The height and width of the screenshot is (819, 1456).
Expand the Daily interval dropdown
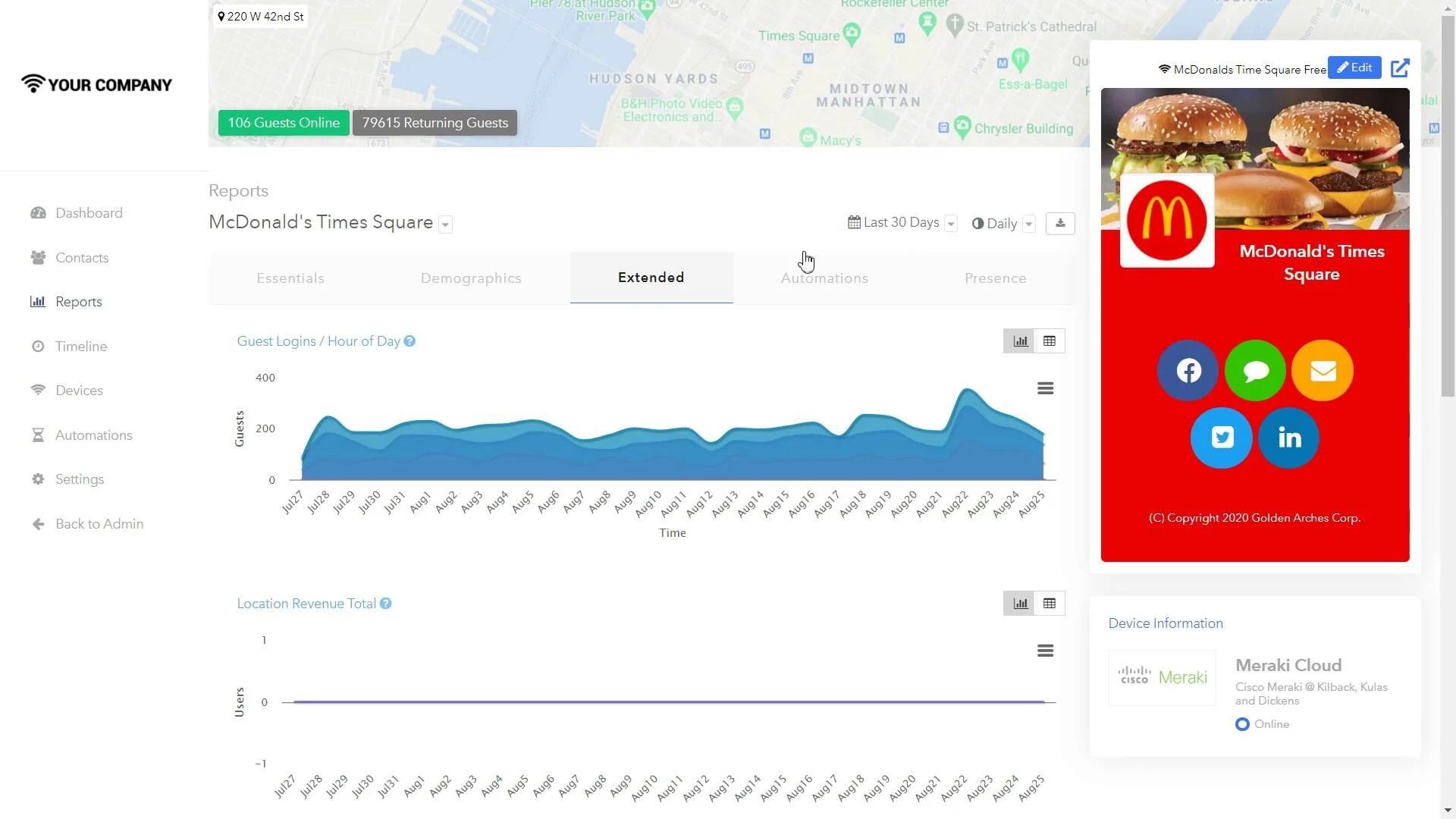pyautogui.click(x=1029, y=224)
